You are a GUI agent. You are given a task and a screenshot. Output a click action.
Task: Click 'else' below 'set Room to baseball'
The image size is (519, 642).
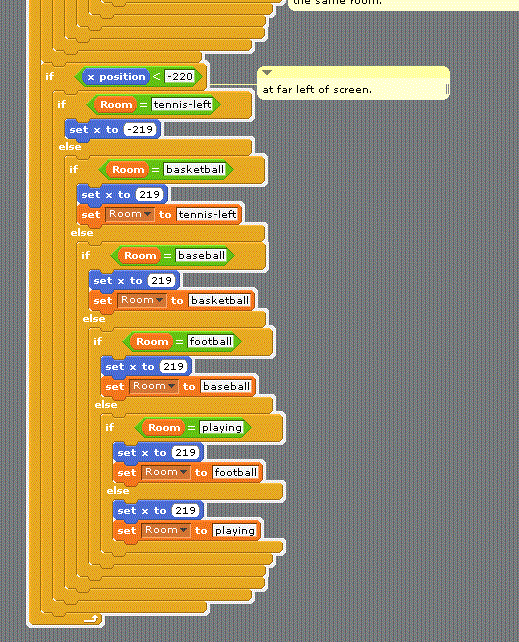pyautogui.click(x=106, y=405)
